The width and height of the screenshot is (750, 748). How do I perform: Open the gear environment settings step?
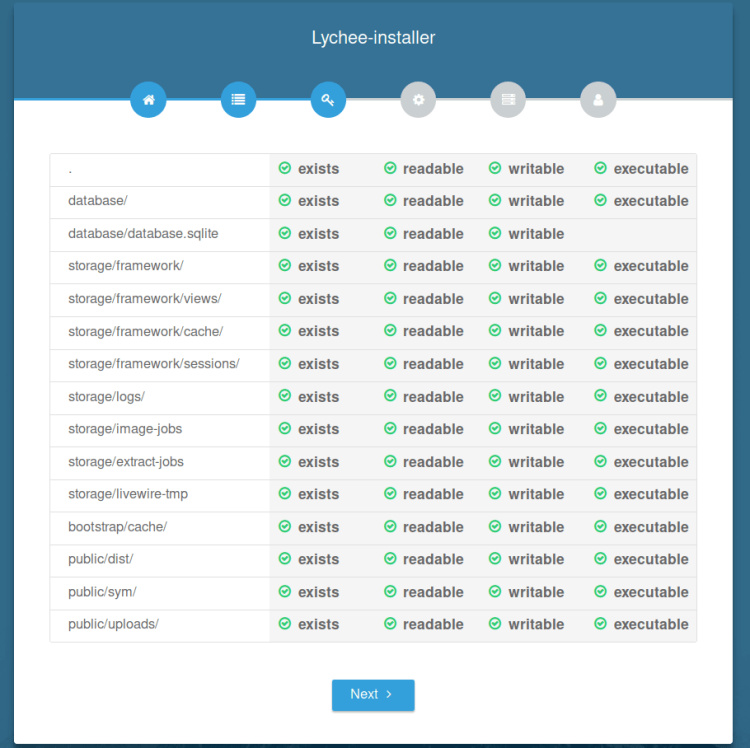pos(418,100)
